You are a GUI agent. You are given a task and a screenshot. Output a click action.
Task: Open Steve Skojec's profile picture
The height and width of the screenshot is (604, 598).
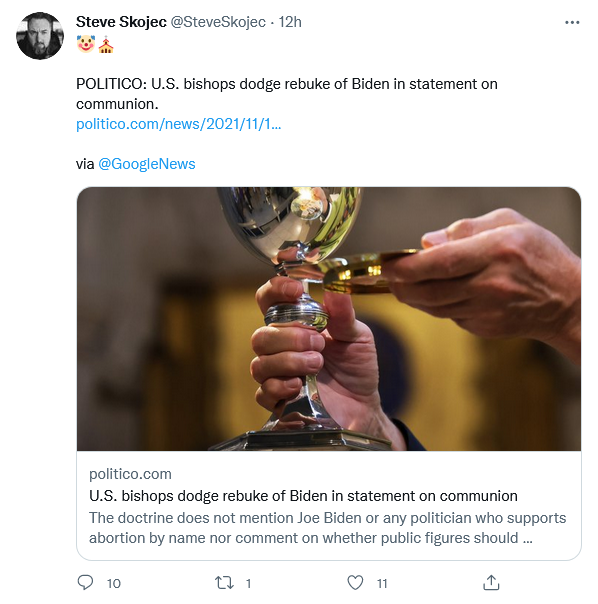(40, 36)
